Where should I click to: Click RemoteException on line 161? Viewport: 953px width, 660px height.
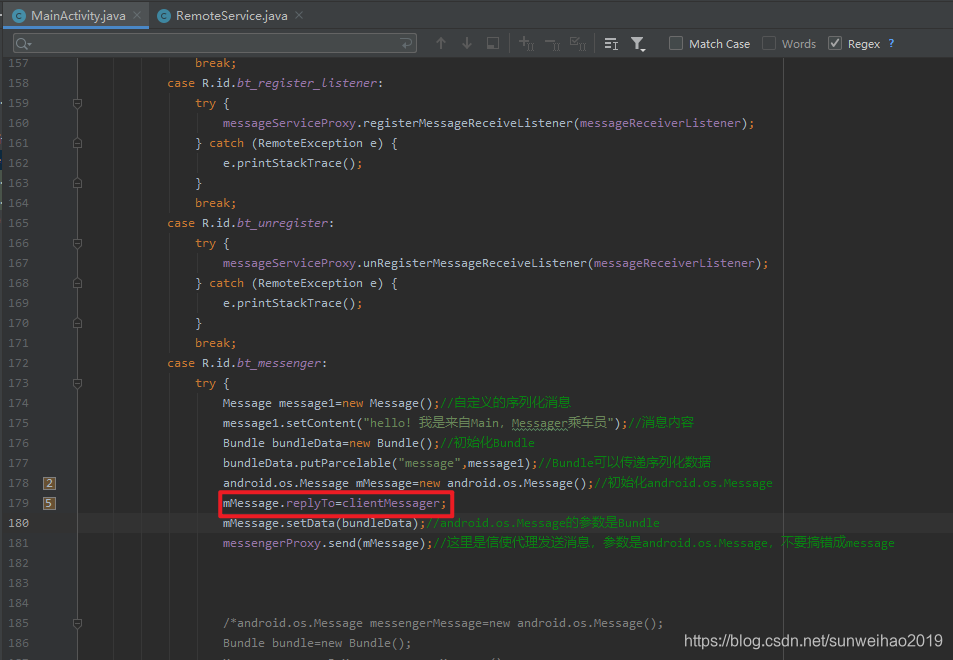310,143
